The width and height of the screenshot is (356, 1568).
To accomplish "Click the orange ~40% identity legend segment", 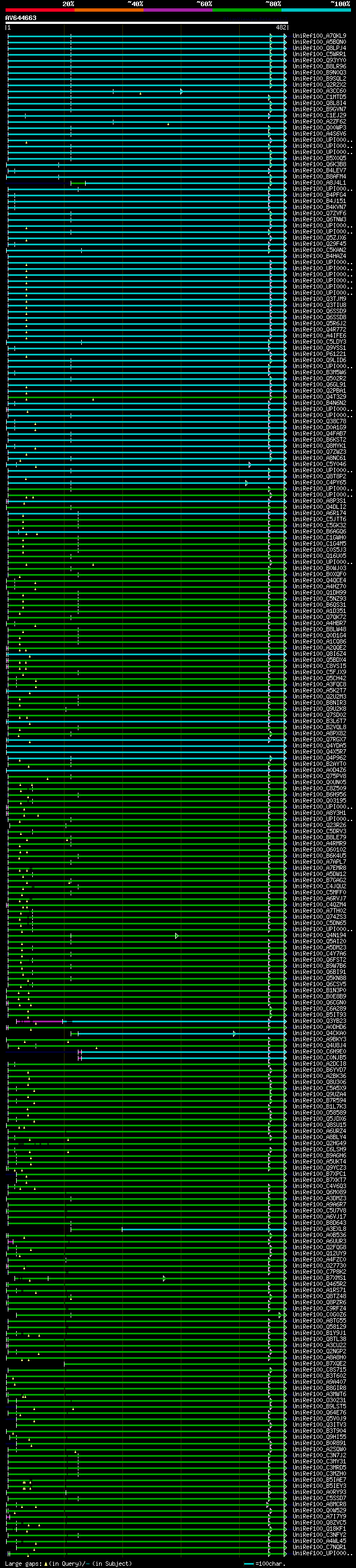I will tap(109, 10).
